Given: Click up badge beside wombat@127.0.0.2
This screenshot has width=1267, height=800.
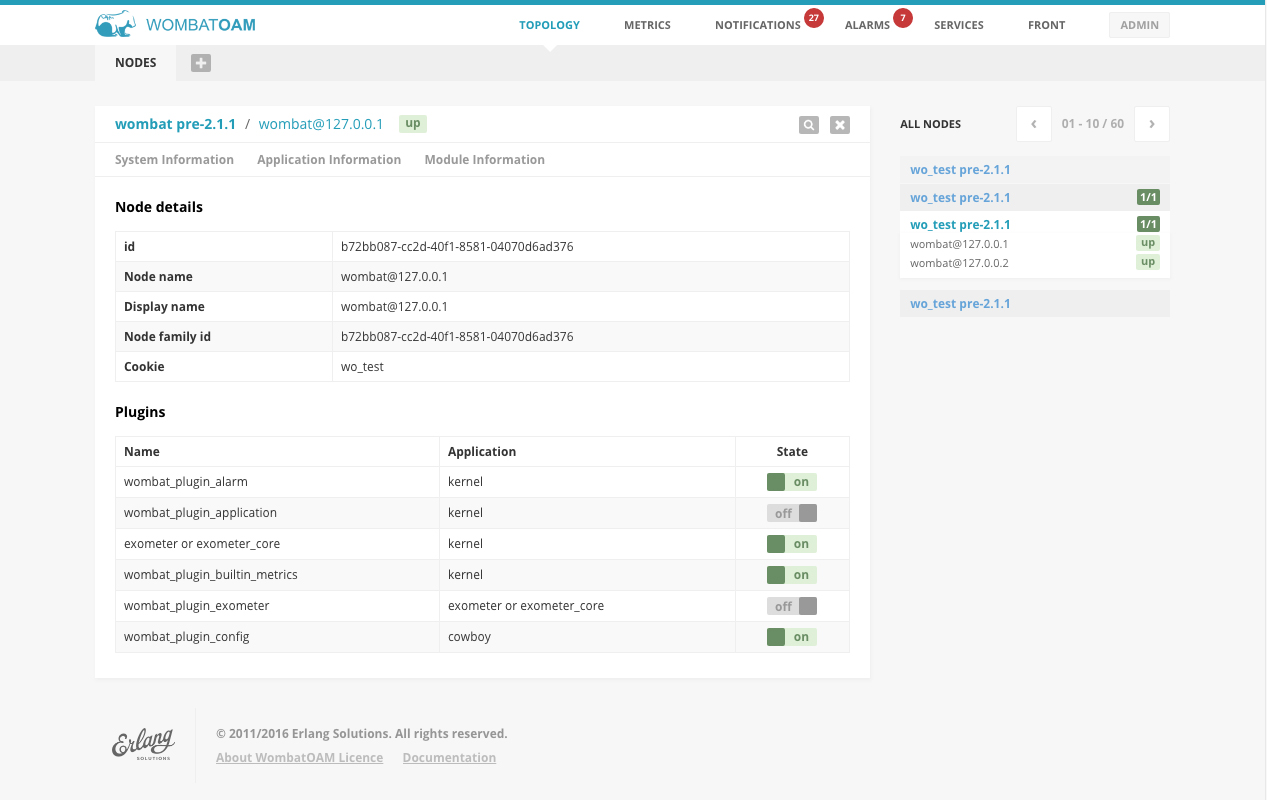Looking at the screenshot, I should [x=1148, y=262].
